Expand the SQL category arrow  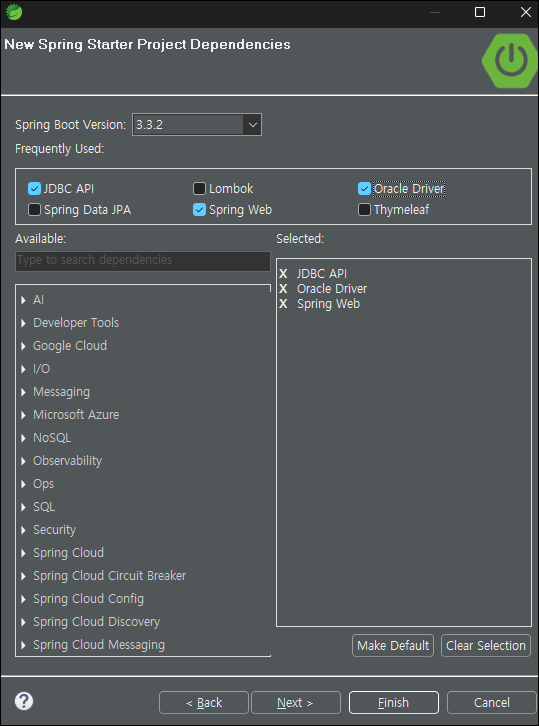tap(23, 507)
